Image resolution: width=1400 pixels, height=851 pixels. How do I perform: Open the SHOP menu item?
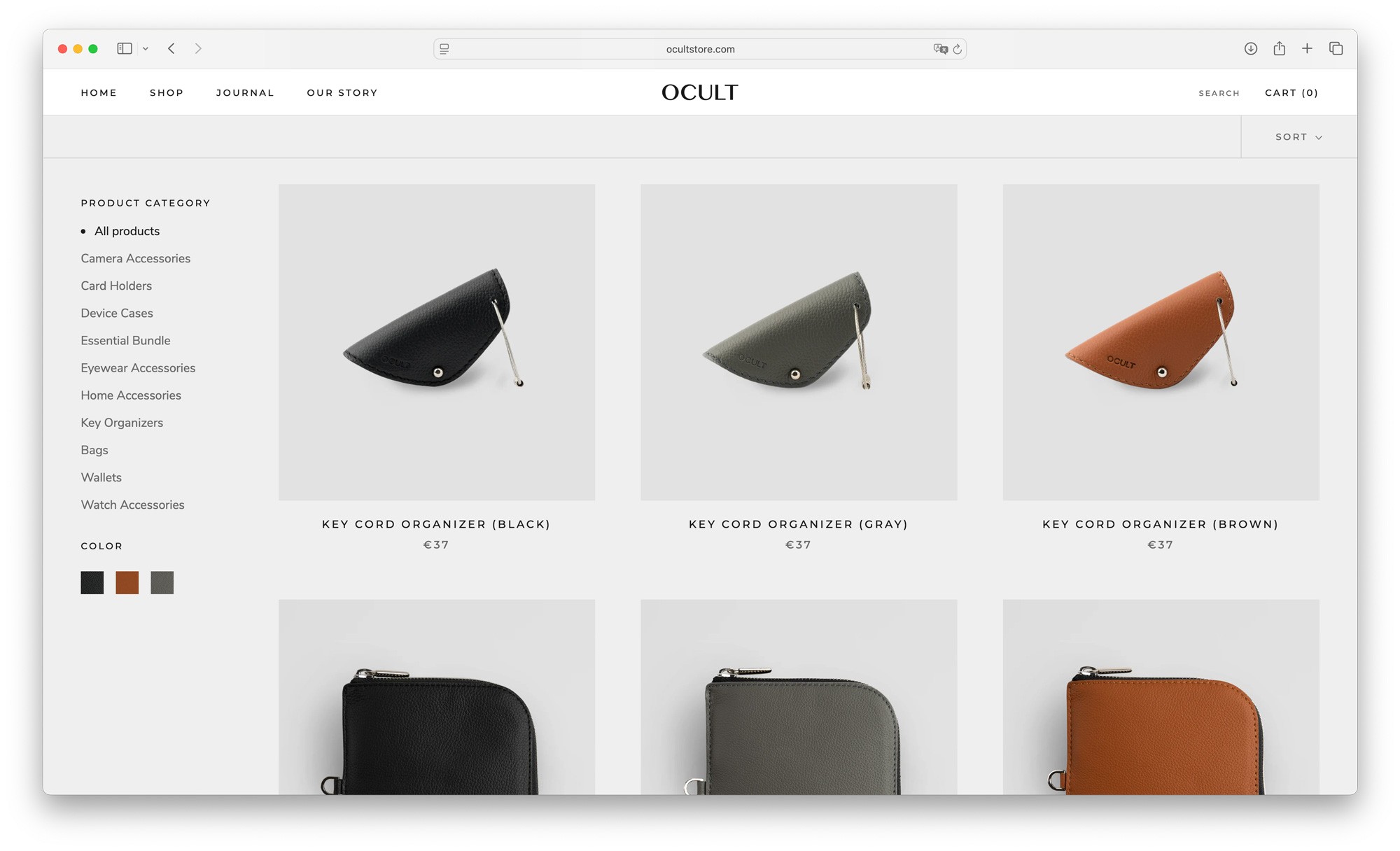pyautogui.click(x=167, y=92)
